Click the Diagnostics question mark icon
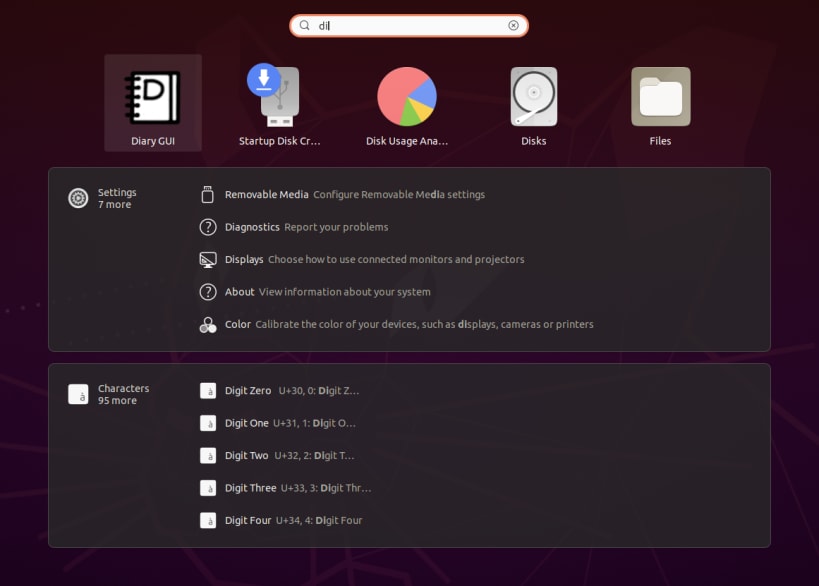 [208, 227]
